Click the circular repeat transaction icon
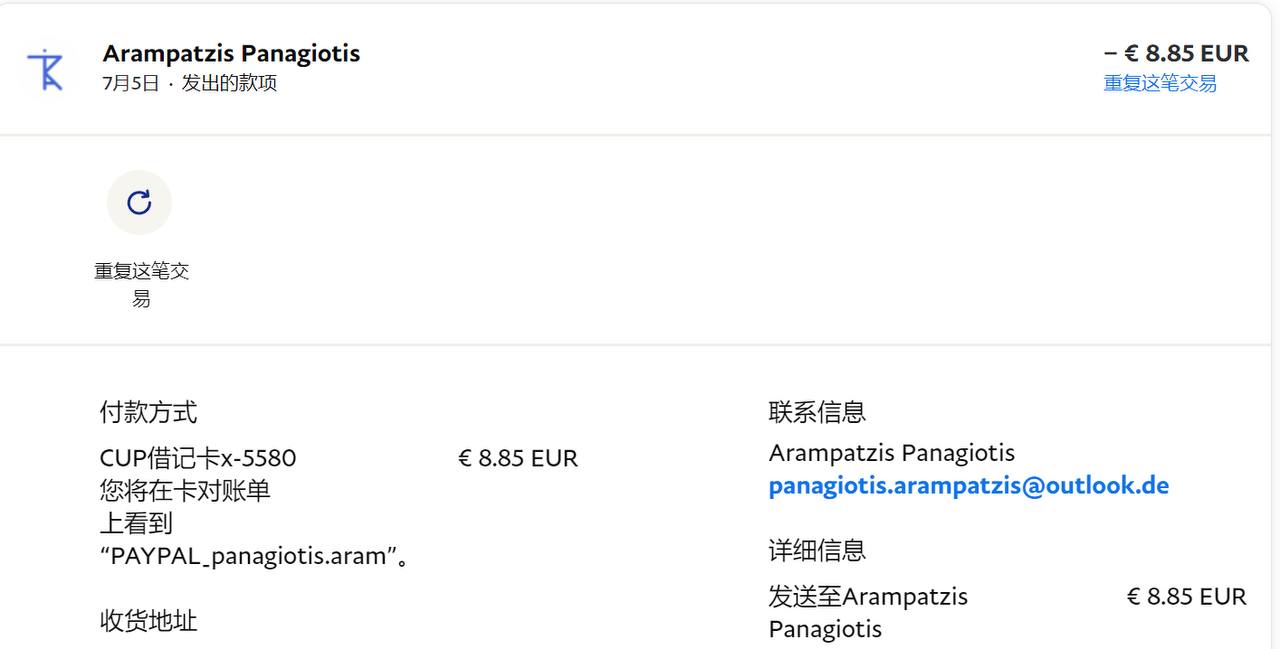 click(x=139, y=203)
